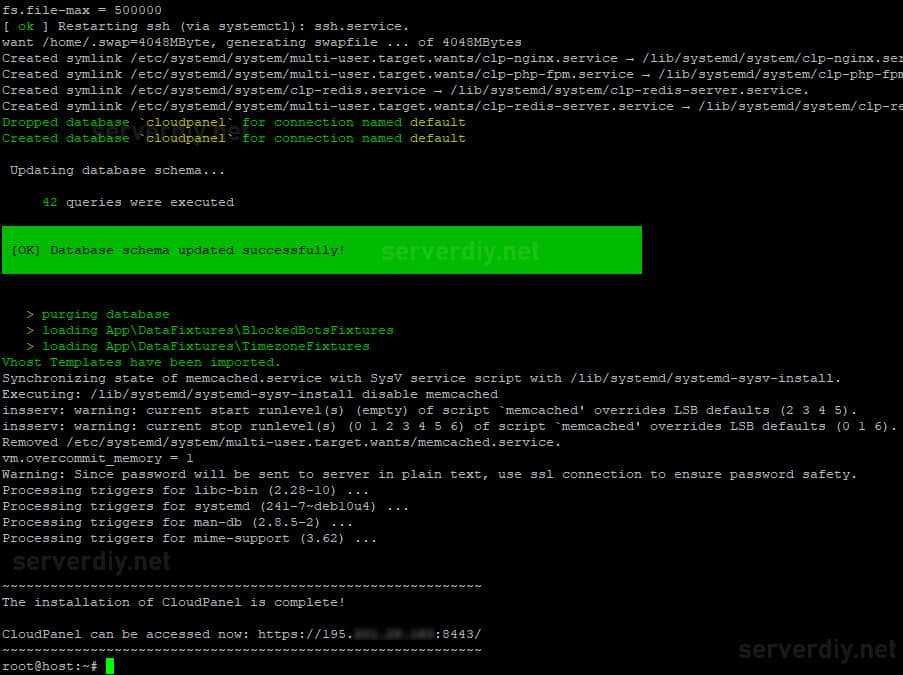This screenshot has width=903, height=675.
Task: Click the 'Created database cloudpanel' line
Action: [x=234, y=138]
